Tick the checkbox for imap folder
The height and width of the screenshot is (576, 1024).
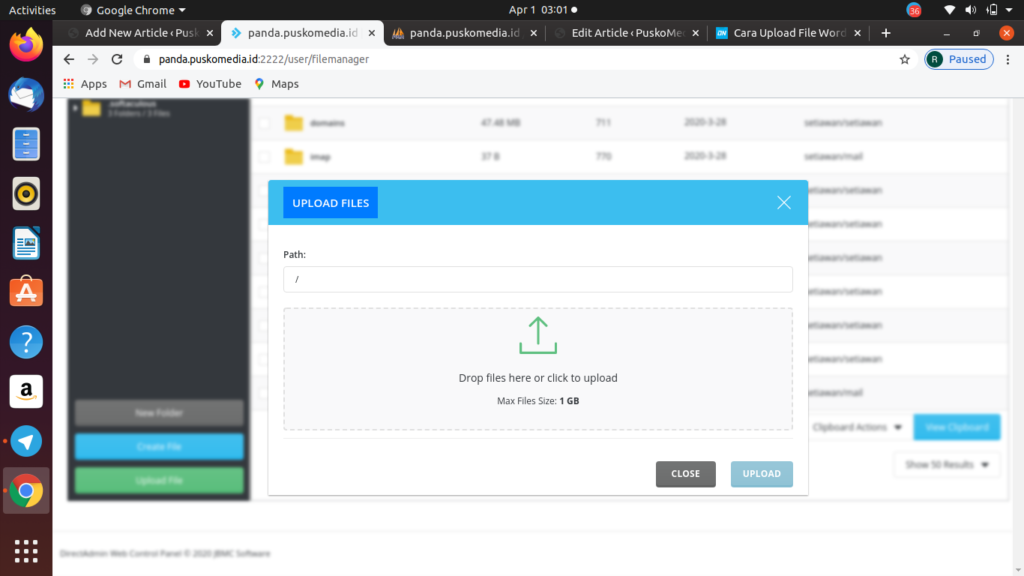tap(264, 157)
